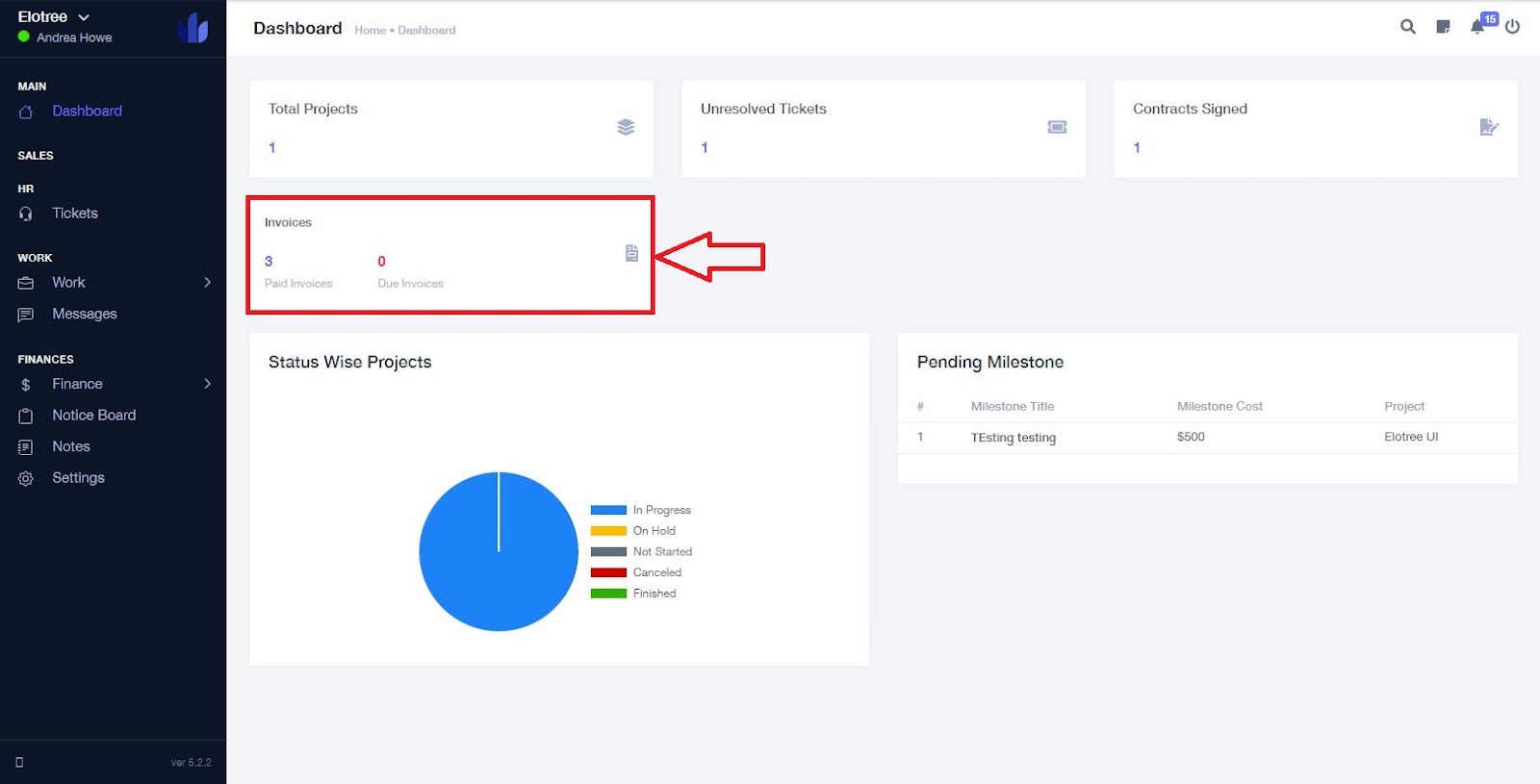Click the Andrea Howe user name

tap(74, 38)
